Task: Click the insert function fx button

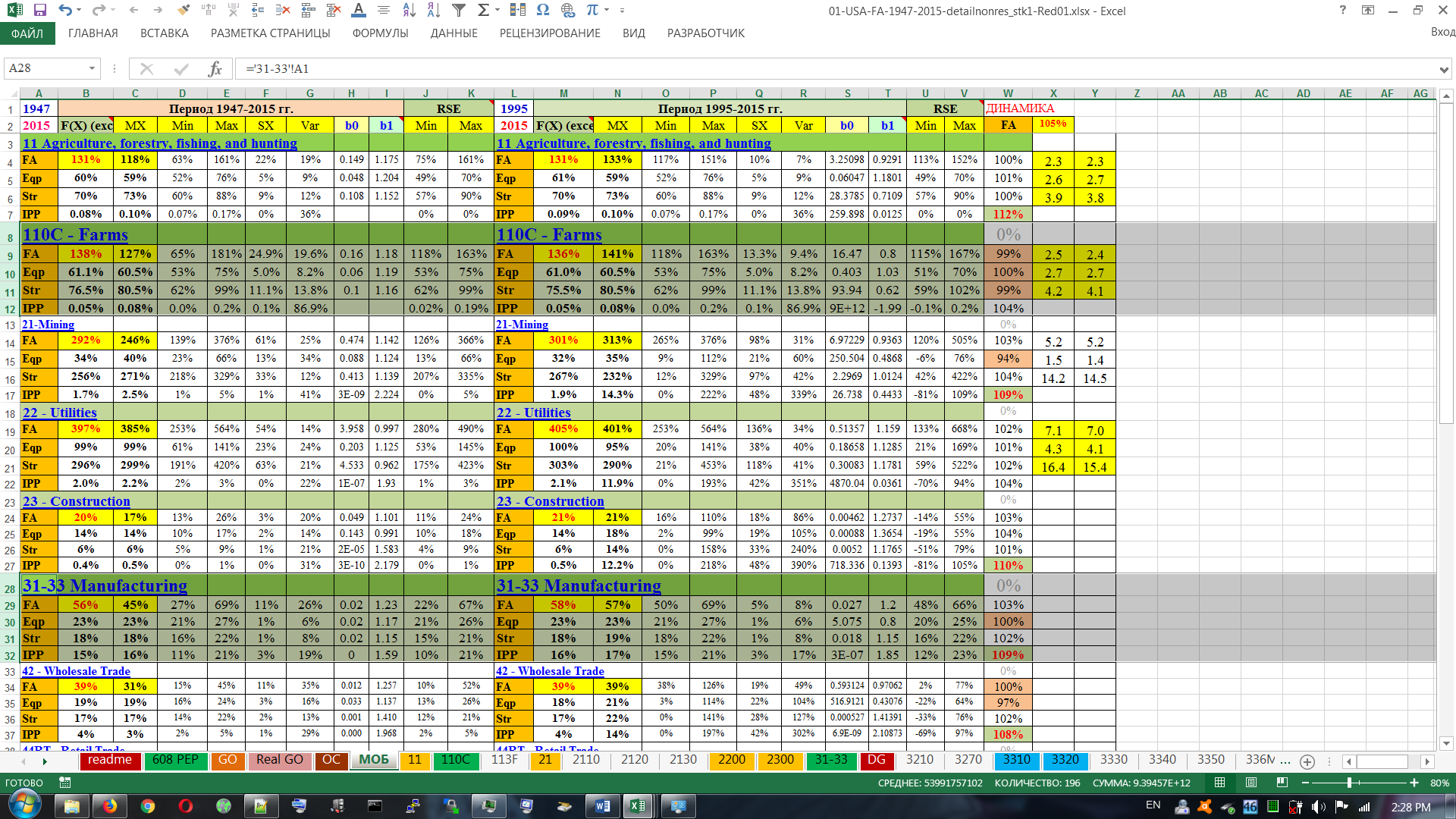Action: (x=215, y=69)
